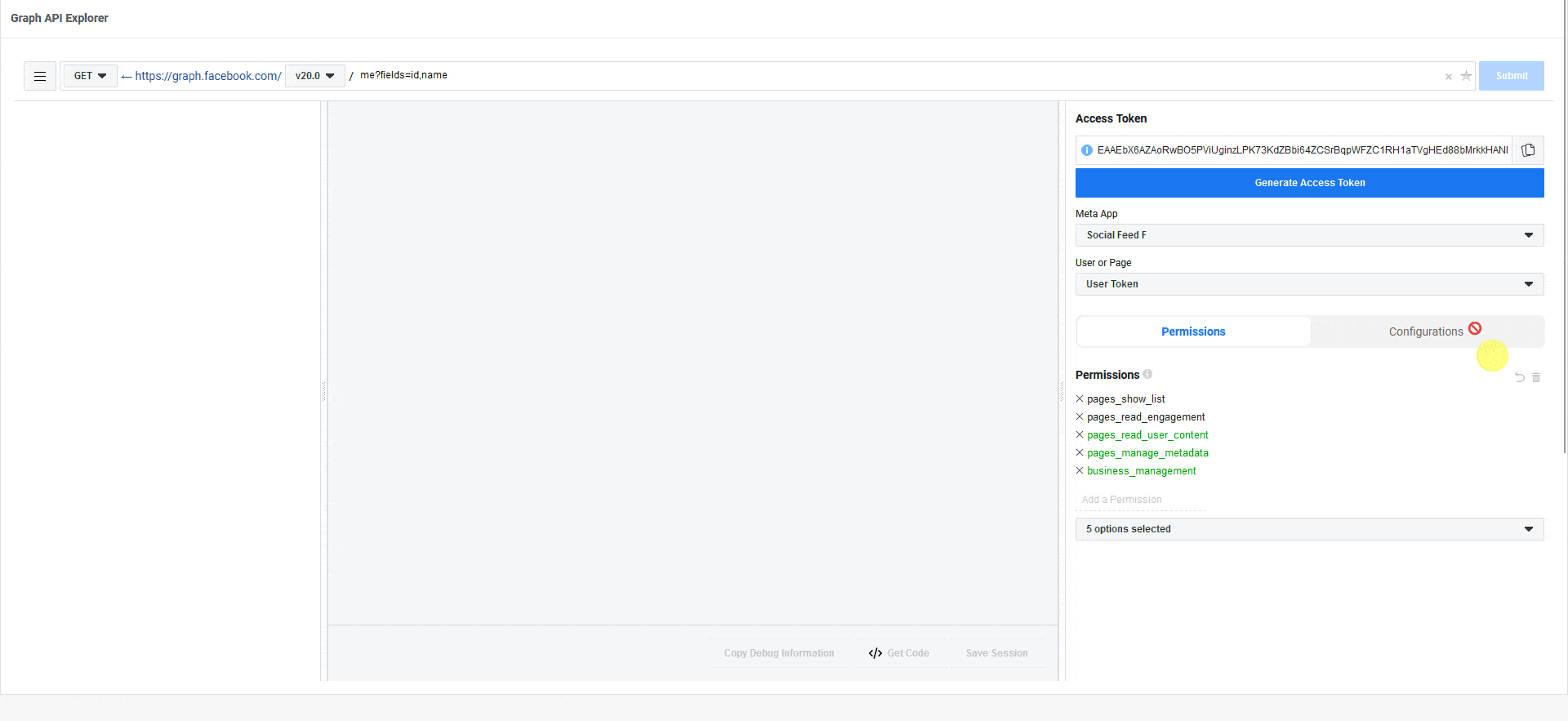1568x721 pixels.
Task: Remove the pages_read_engagement permission
Action: point(1080,417)
